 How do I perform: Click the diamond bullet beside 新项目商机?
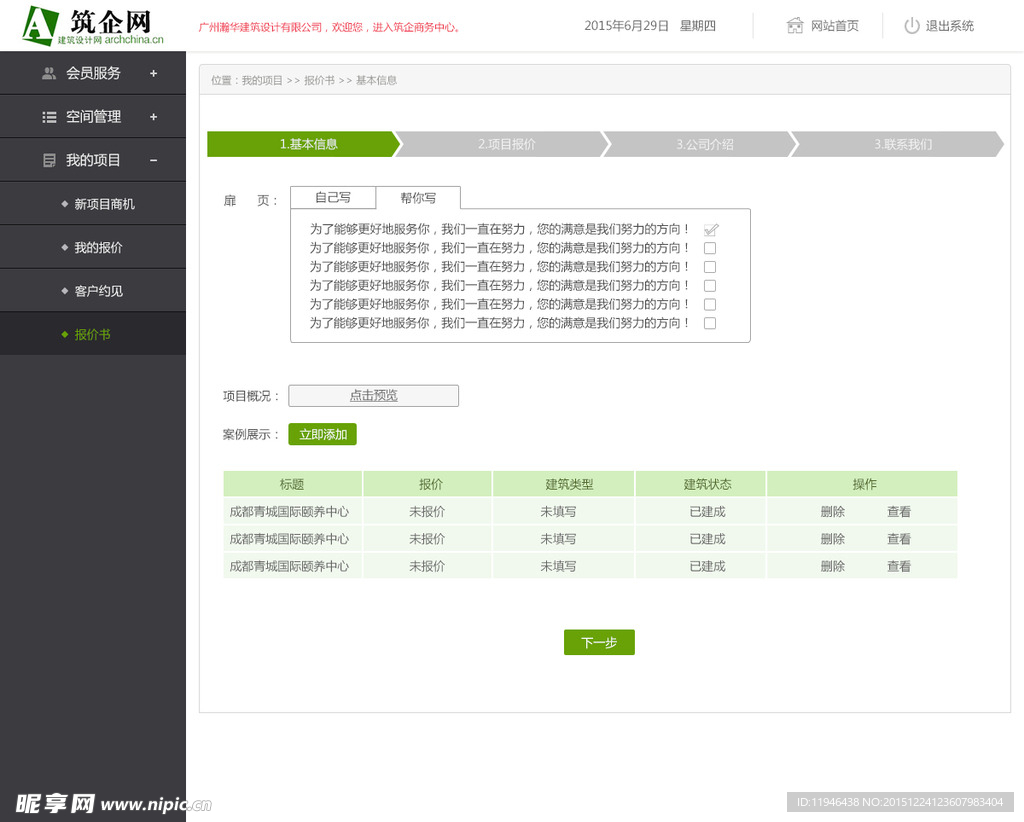point(65,204)
